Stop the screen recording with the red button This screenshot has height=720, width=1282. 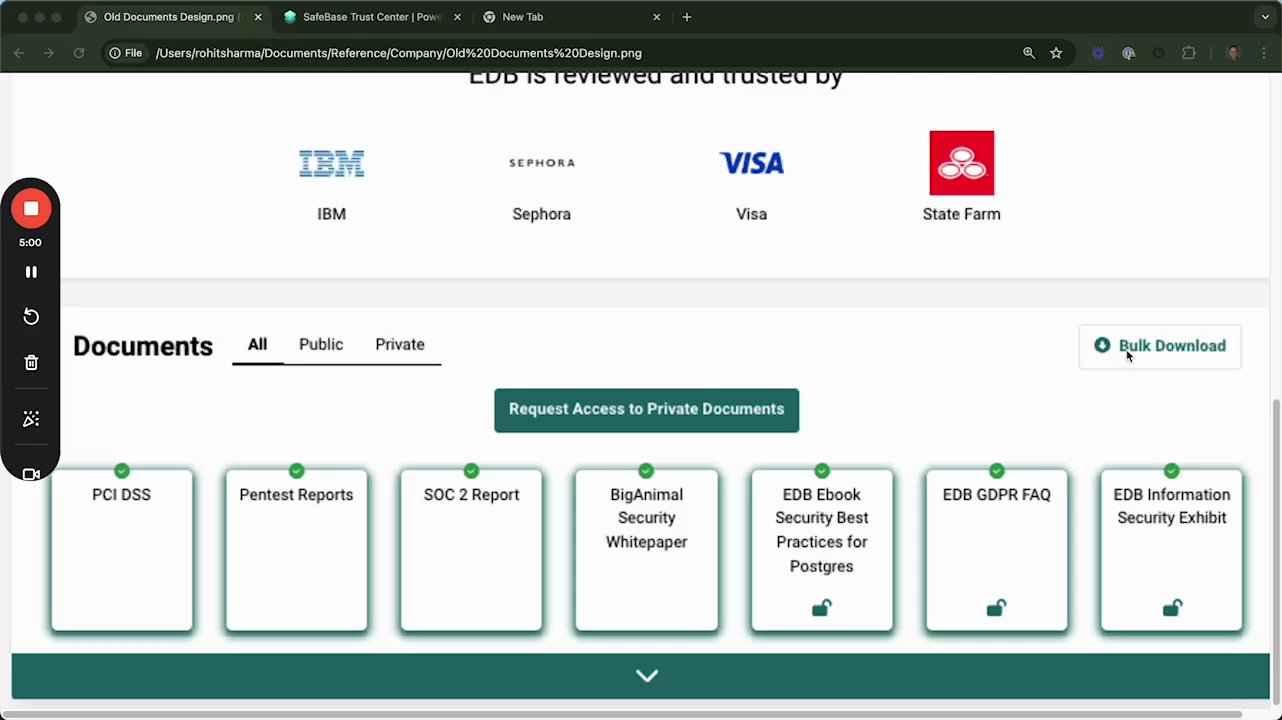coord(31,209)
